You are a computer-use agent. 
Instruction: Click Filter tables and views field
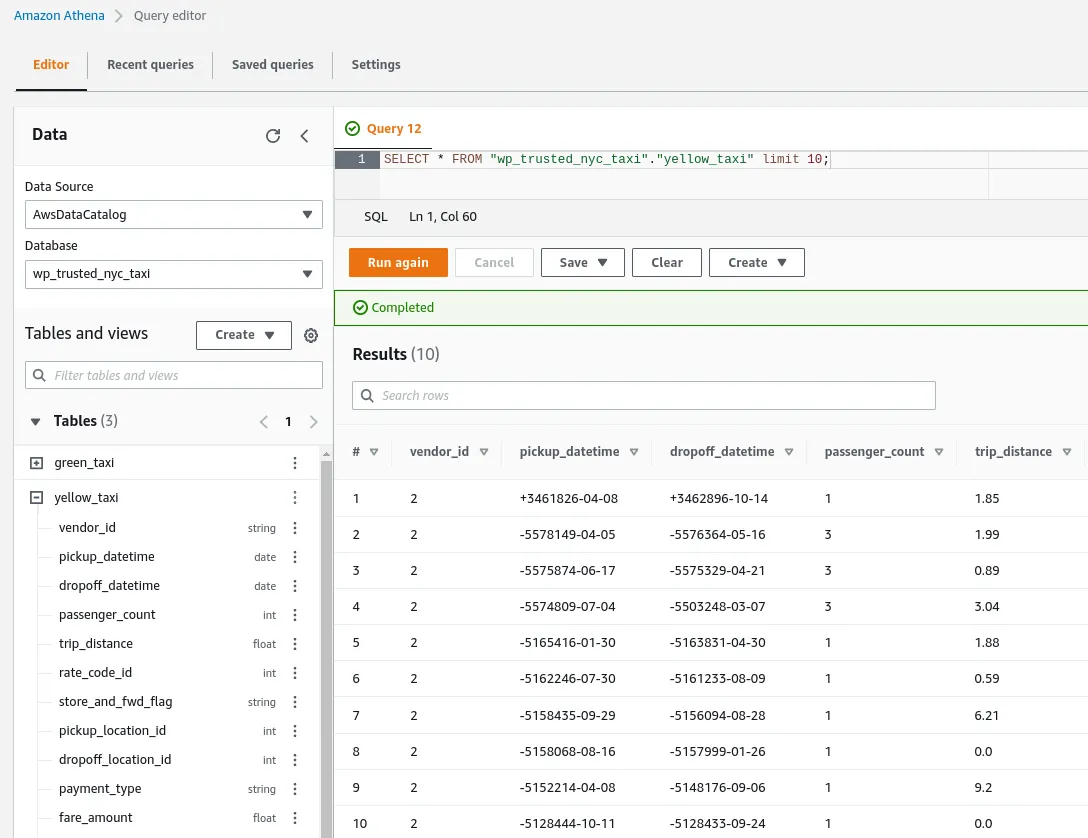pos(173,375)
